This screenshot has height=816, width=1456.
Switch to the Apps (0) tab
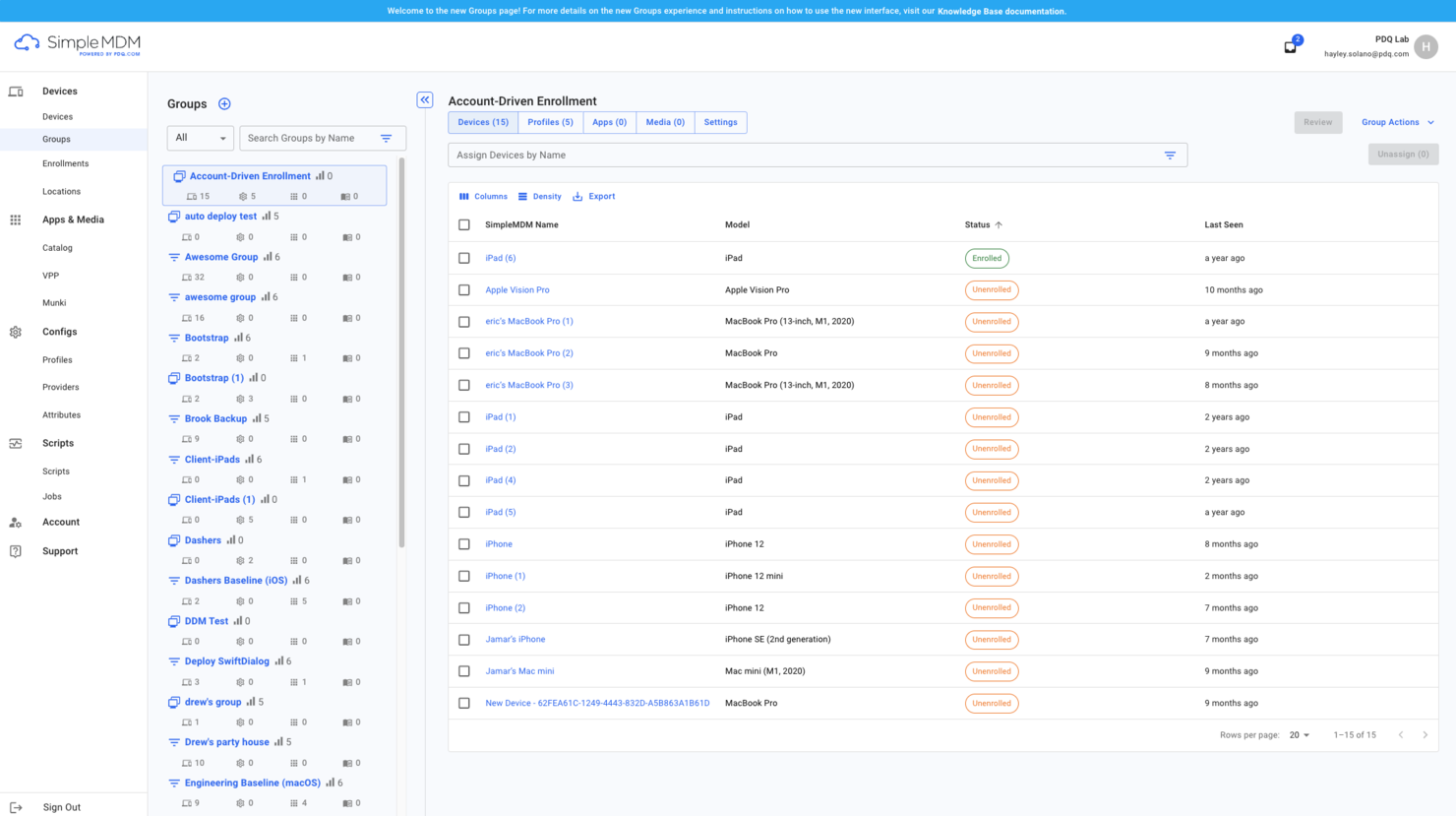click(609, 123)
